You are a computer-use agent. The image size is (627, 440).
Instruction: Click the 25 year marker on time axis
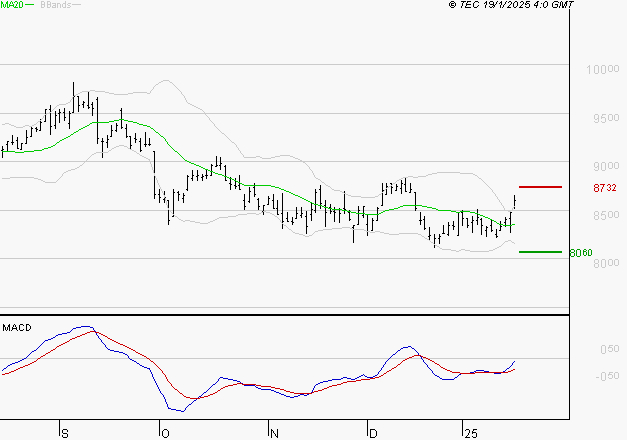471,434
